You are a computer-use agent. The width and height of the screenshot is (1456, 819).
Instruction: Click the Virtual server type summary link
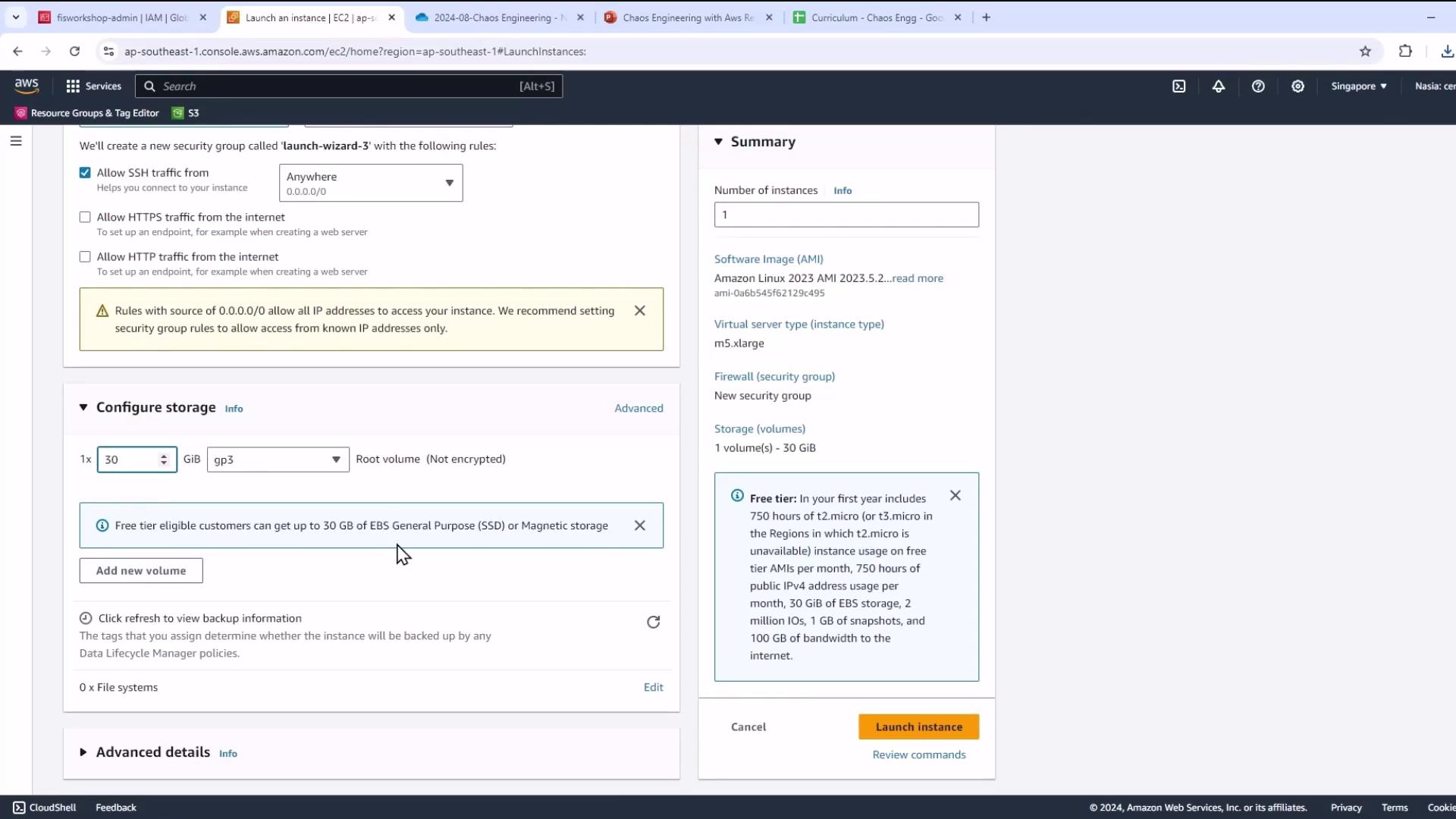(x=799, y=325)
